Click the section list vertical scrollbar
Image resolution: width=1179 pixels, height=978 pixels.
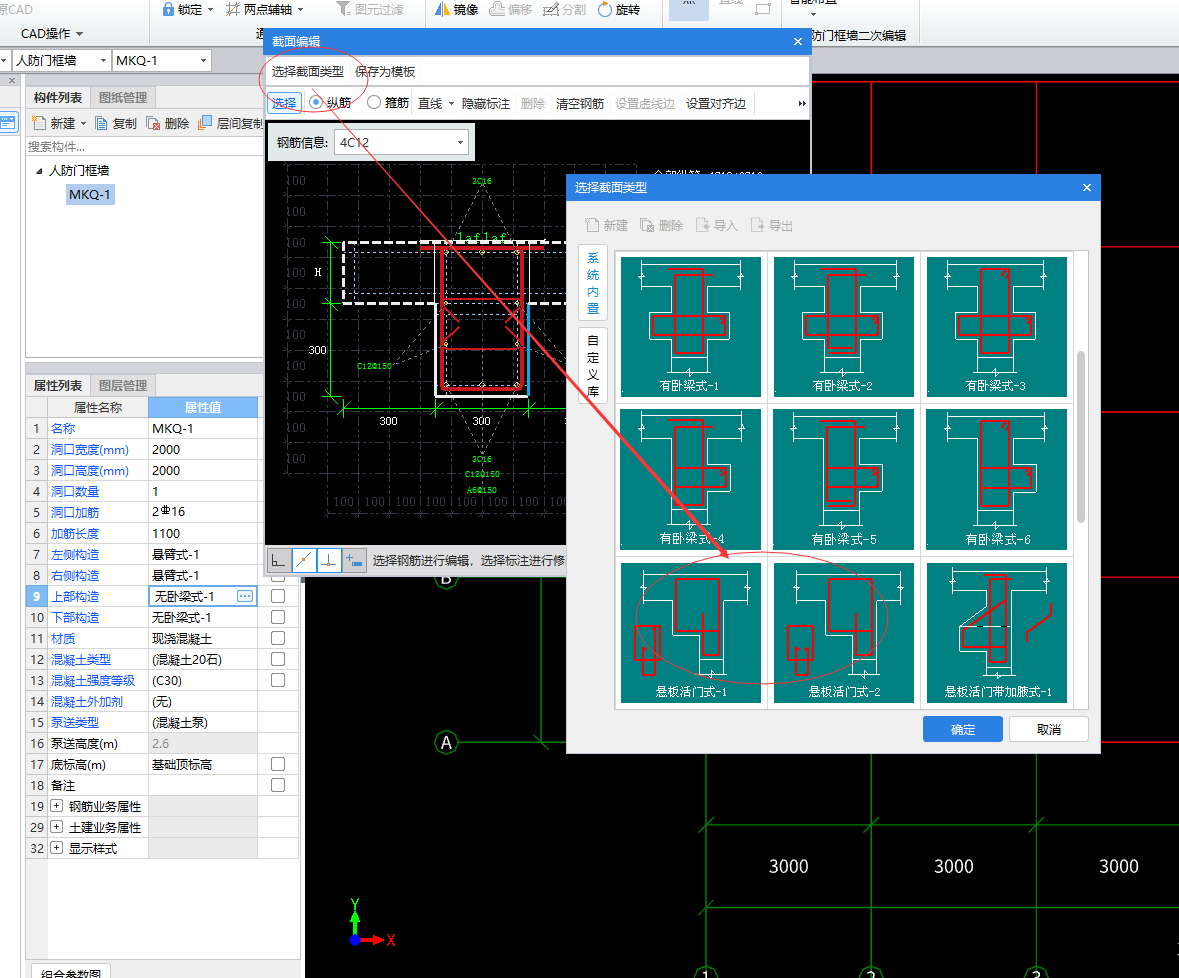(x=1080, y=436)
